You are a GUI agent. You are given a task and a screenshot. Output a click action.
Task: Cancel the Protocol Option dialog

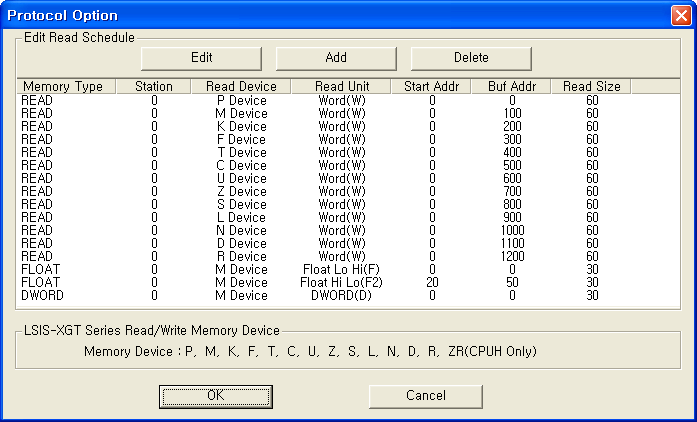click(426, 396)
